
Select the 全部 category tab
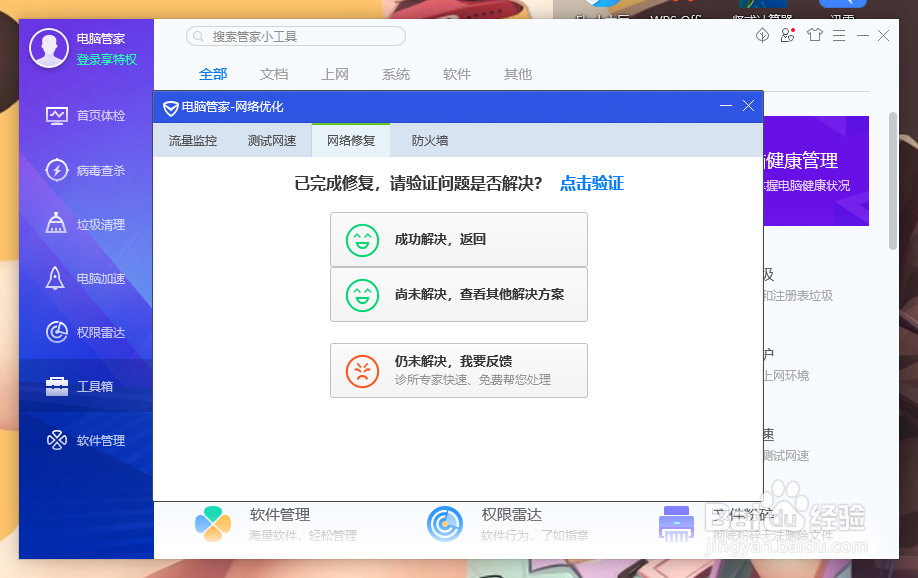213,74
